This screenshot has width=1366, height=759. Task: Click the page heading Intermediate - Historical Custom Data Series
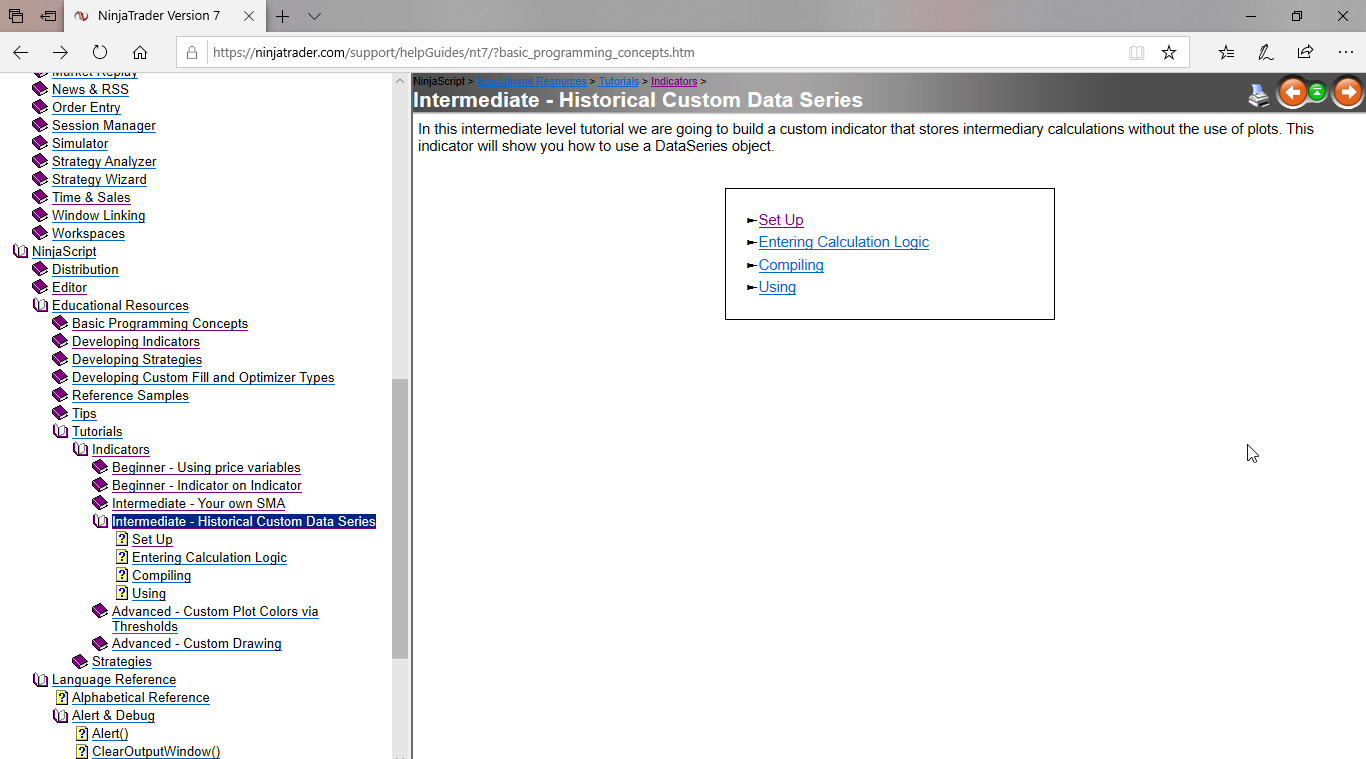point(638,100)
